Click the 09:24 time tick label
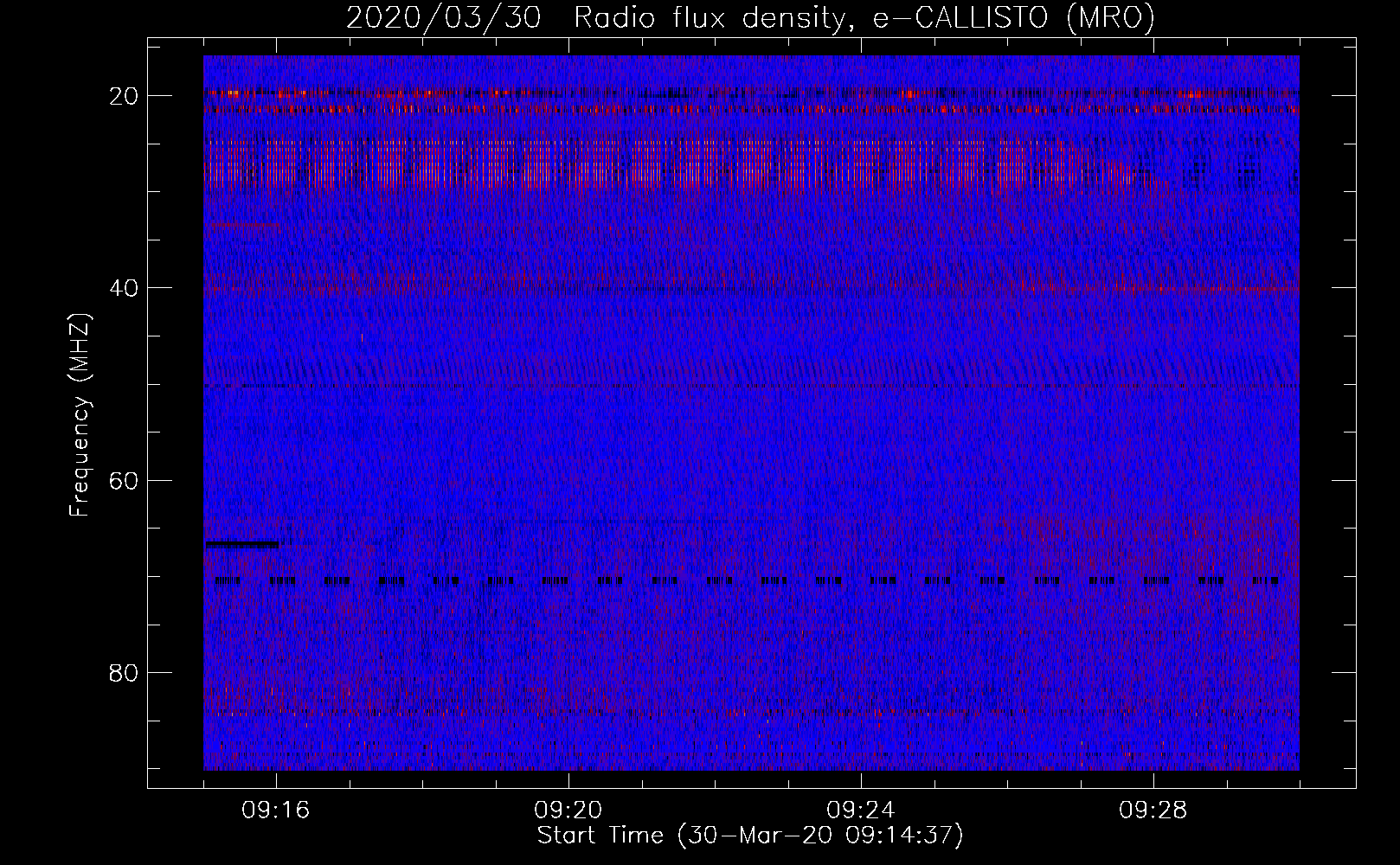 click(861, 811)
